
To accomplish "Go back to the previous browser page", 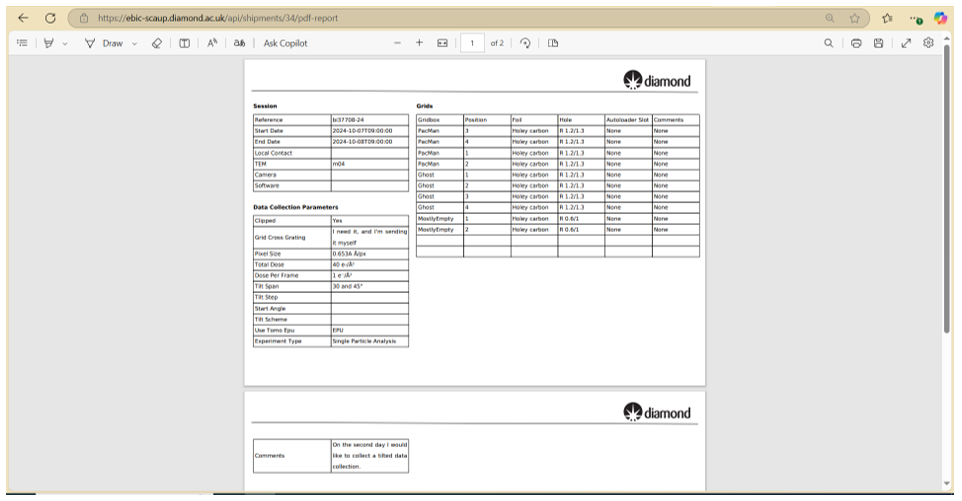I will coord(23,18).
